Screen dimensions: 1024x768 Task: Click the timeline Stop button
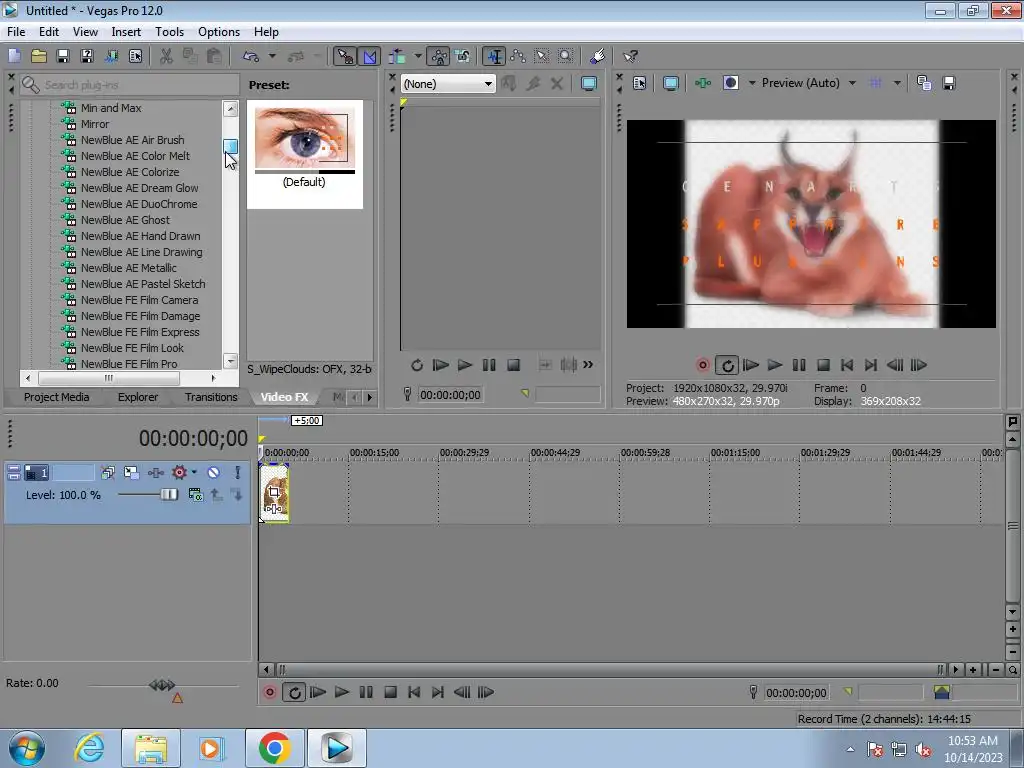click(391, 692)
